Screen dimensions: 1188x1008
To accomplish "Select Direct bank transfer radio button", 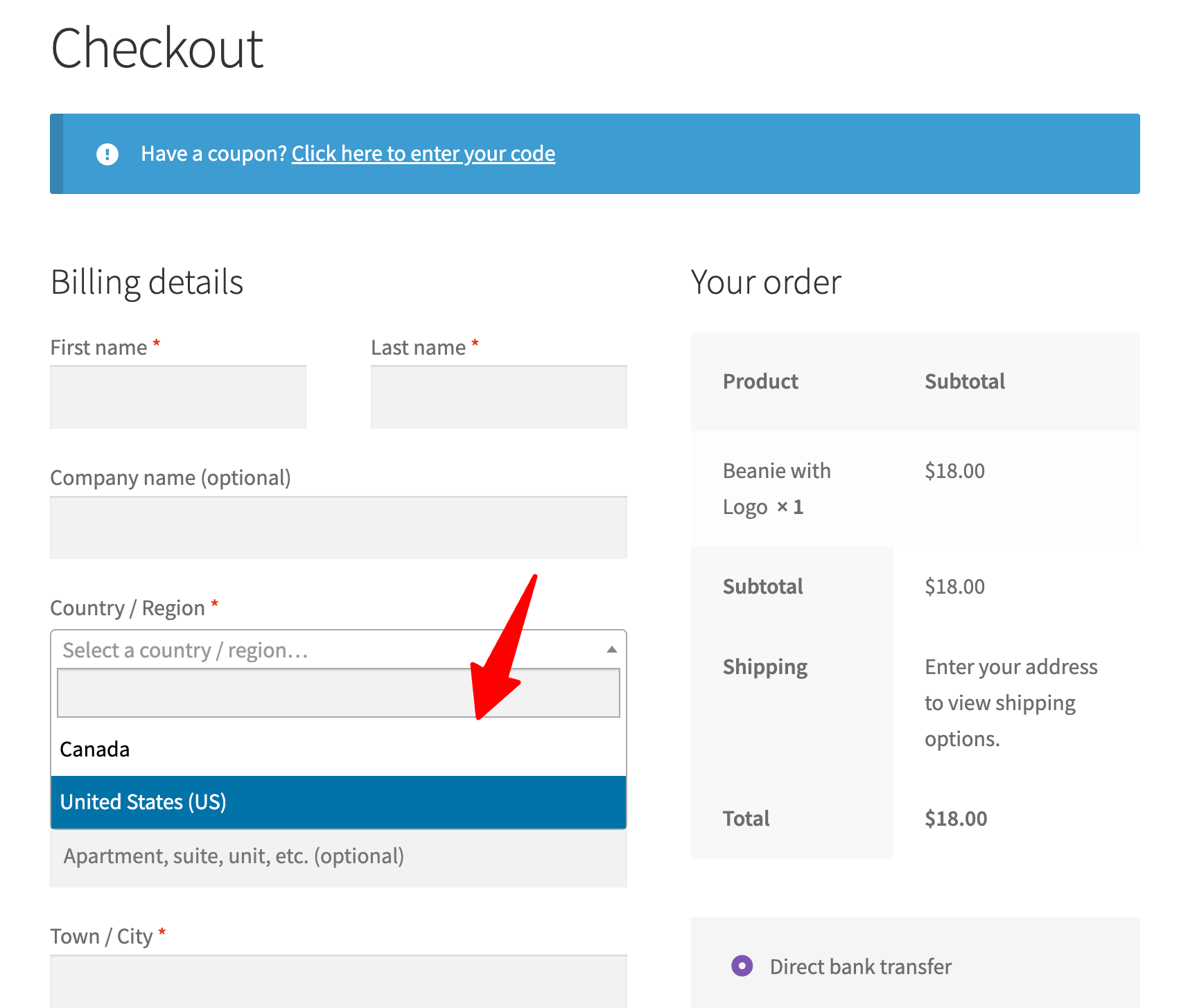I will coord(742,966).
